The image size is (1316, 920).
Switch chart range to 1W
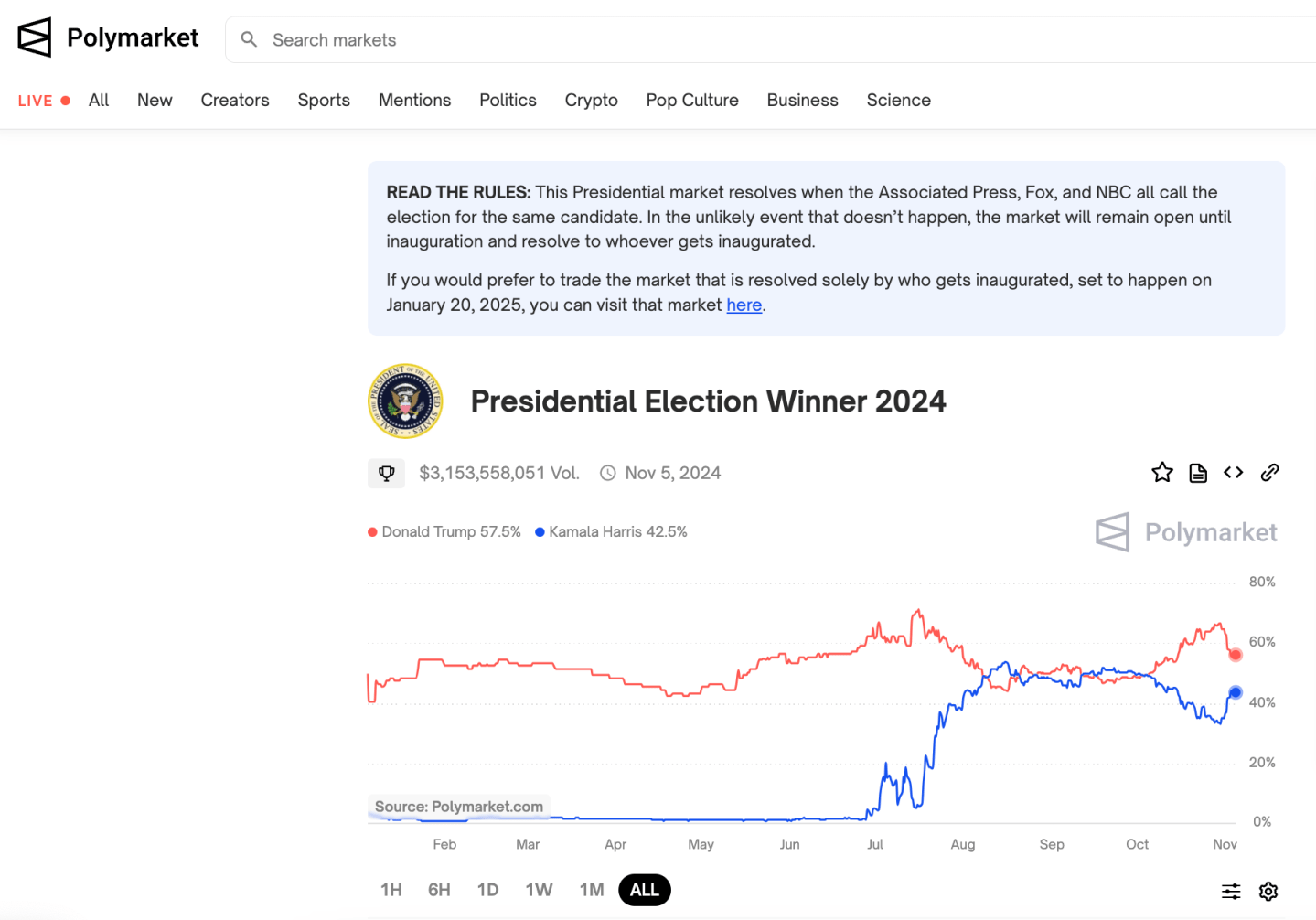coord(539,890)
